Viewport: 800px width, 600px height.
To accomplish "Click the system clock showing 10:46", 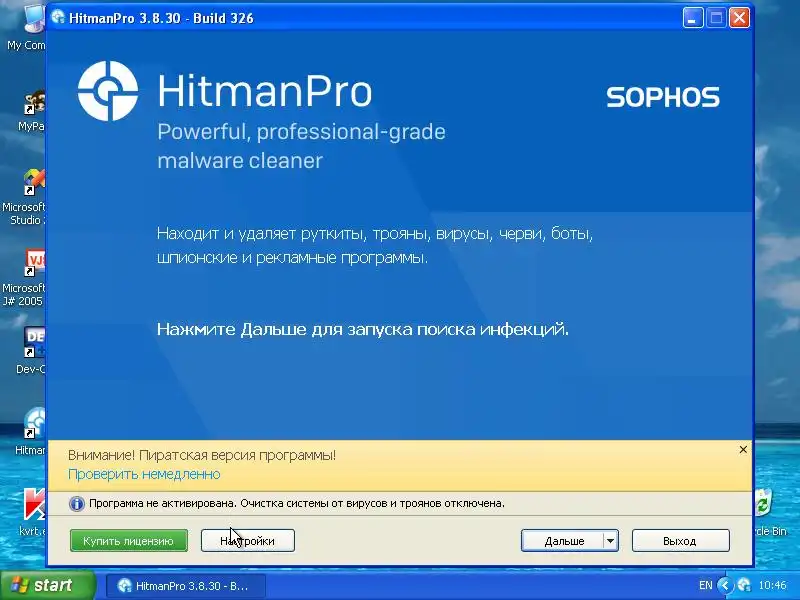I will [x=772, y=585].
